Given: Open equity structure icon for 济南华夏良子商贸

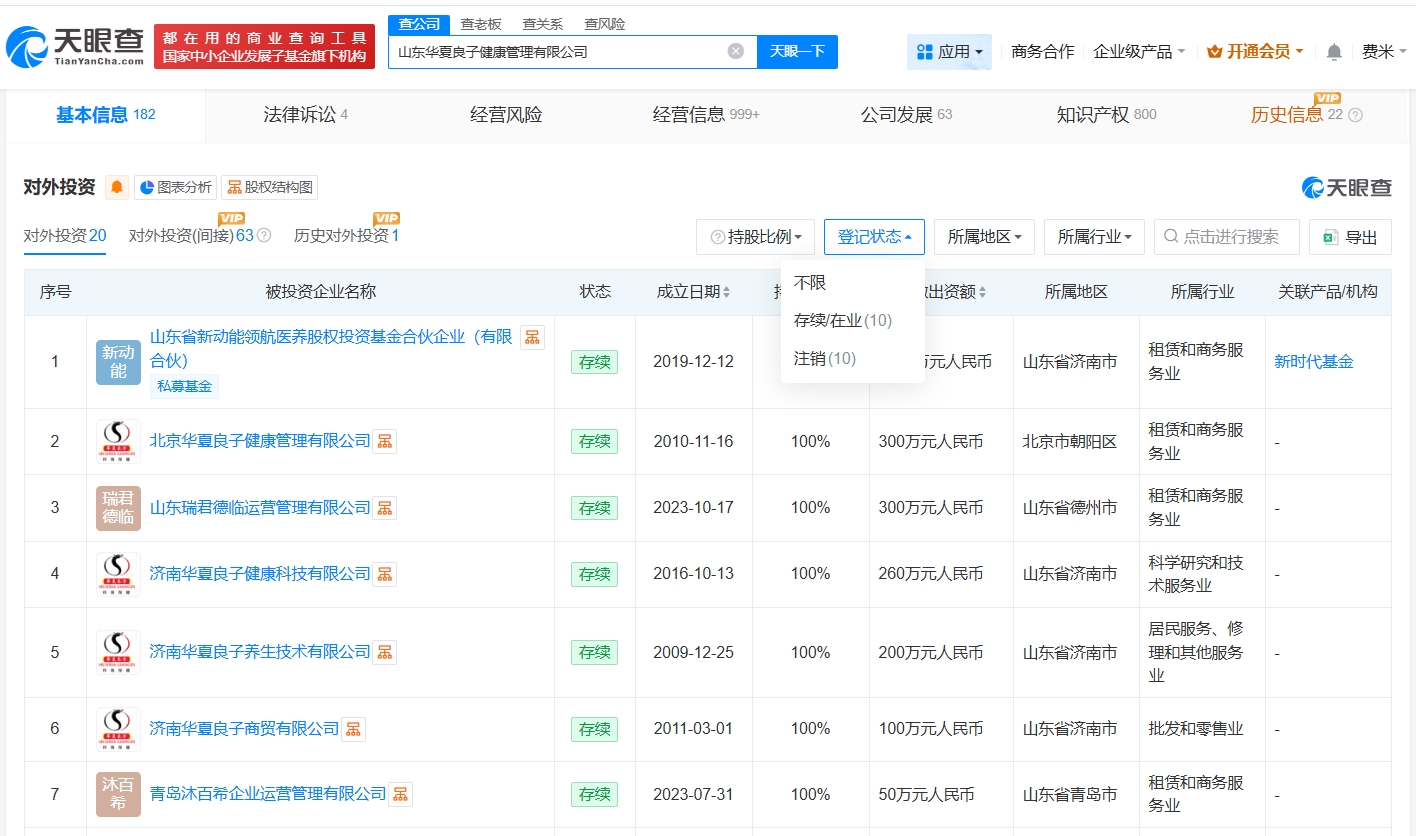Looking at the screenshot, I should (354, 729).
